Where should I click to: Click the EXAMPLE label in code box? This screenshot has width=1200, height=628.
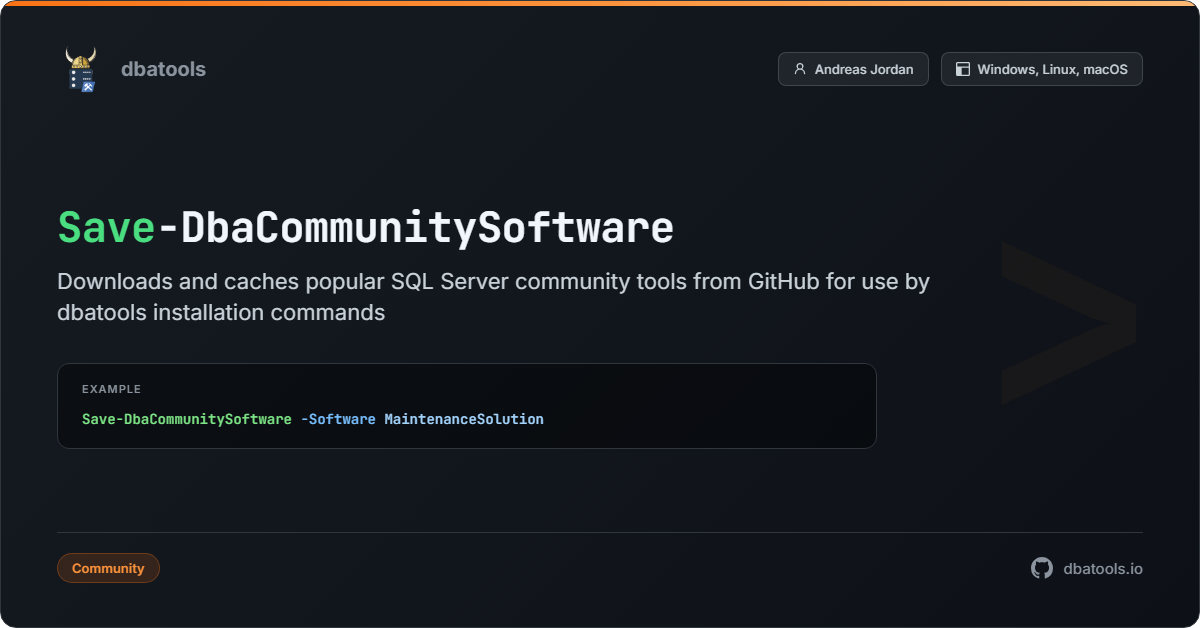[x=111, y=389]
